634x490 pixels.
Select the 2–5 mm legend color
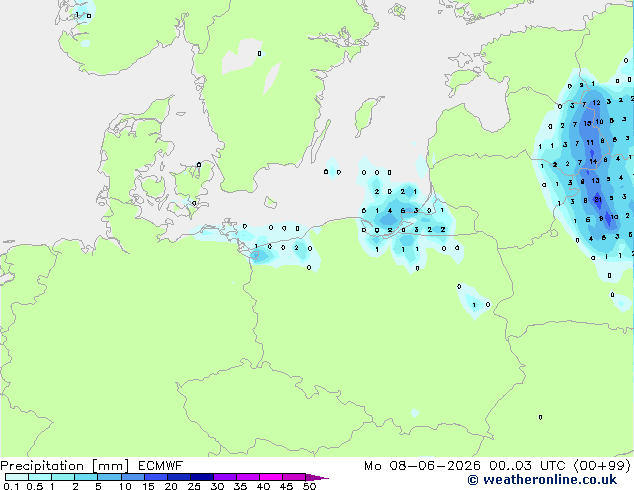[x=86, y=477]
